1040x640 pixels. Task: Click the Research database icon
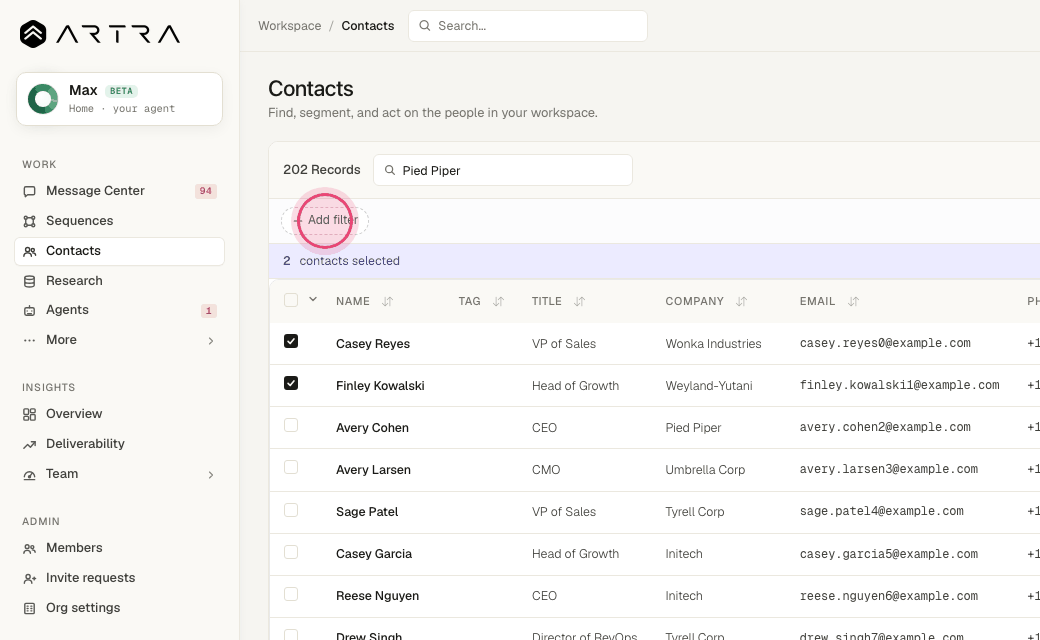[29, 281]
